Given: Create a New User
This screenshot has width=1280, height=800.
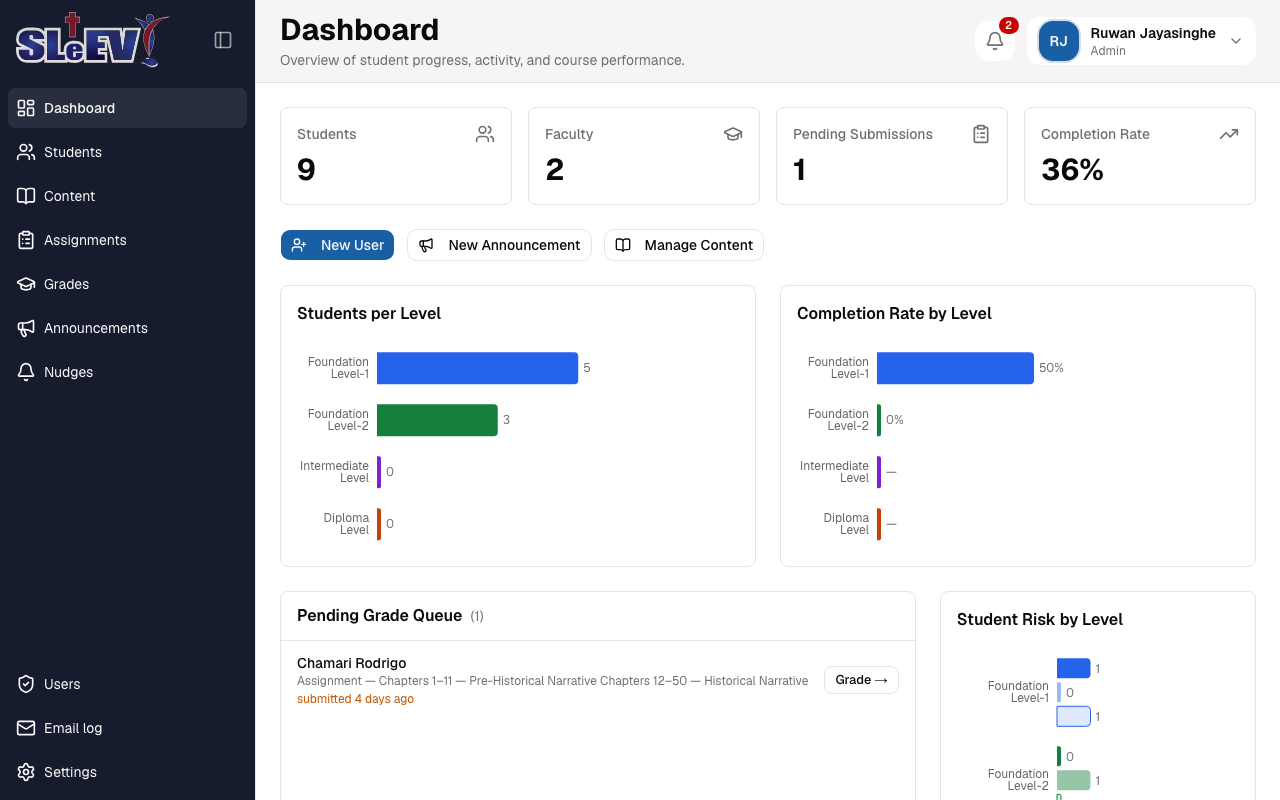Looking at the screenshot, I should pos(337,245).
